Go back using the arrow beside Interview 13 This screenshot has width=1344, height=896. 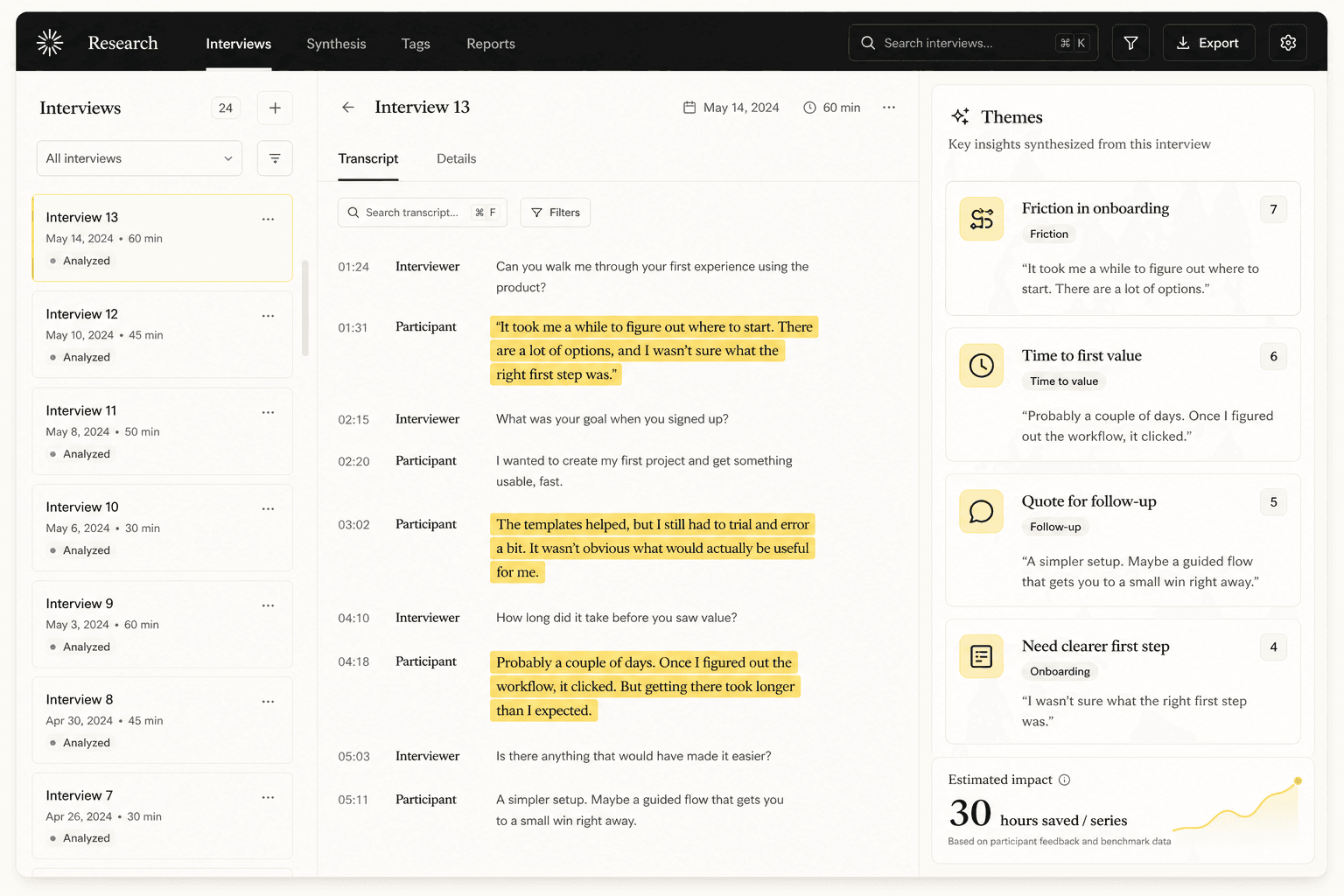click(348, 107)
